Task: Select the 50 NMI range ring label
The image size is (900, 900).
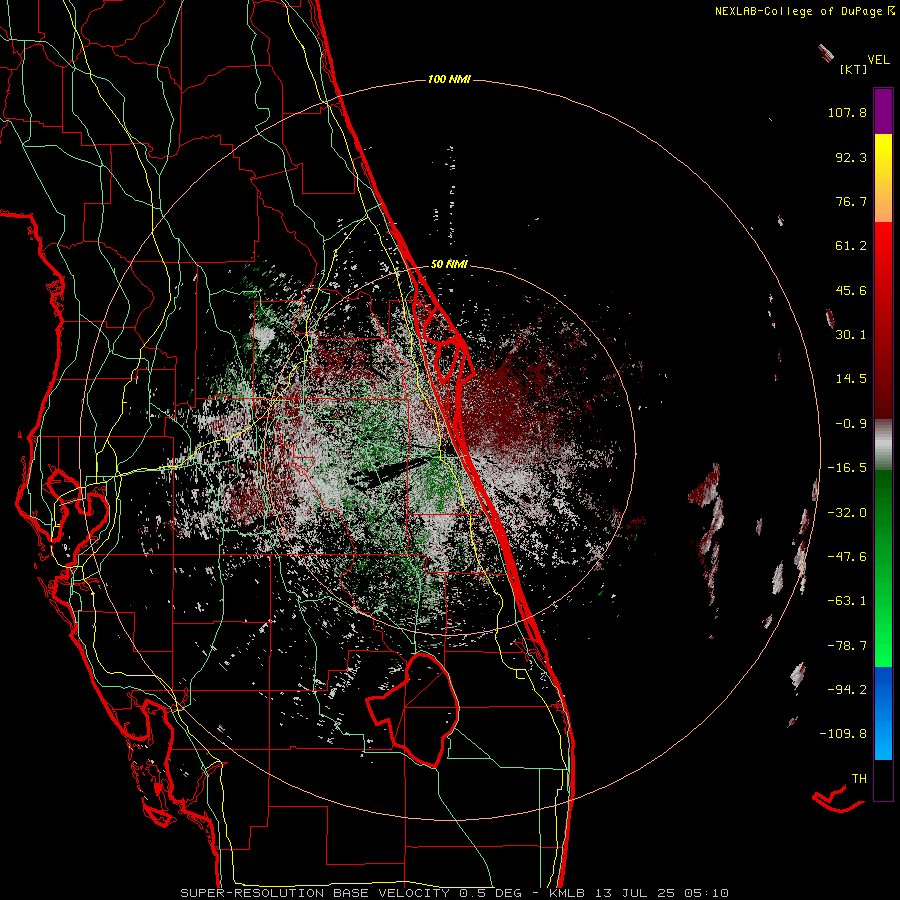Action: click(x=449, y=264)
